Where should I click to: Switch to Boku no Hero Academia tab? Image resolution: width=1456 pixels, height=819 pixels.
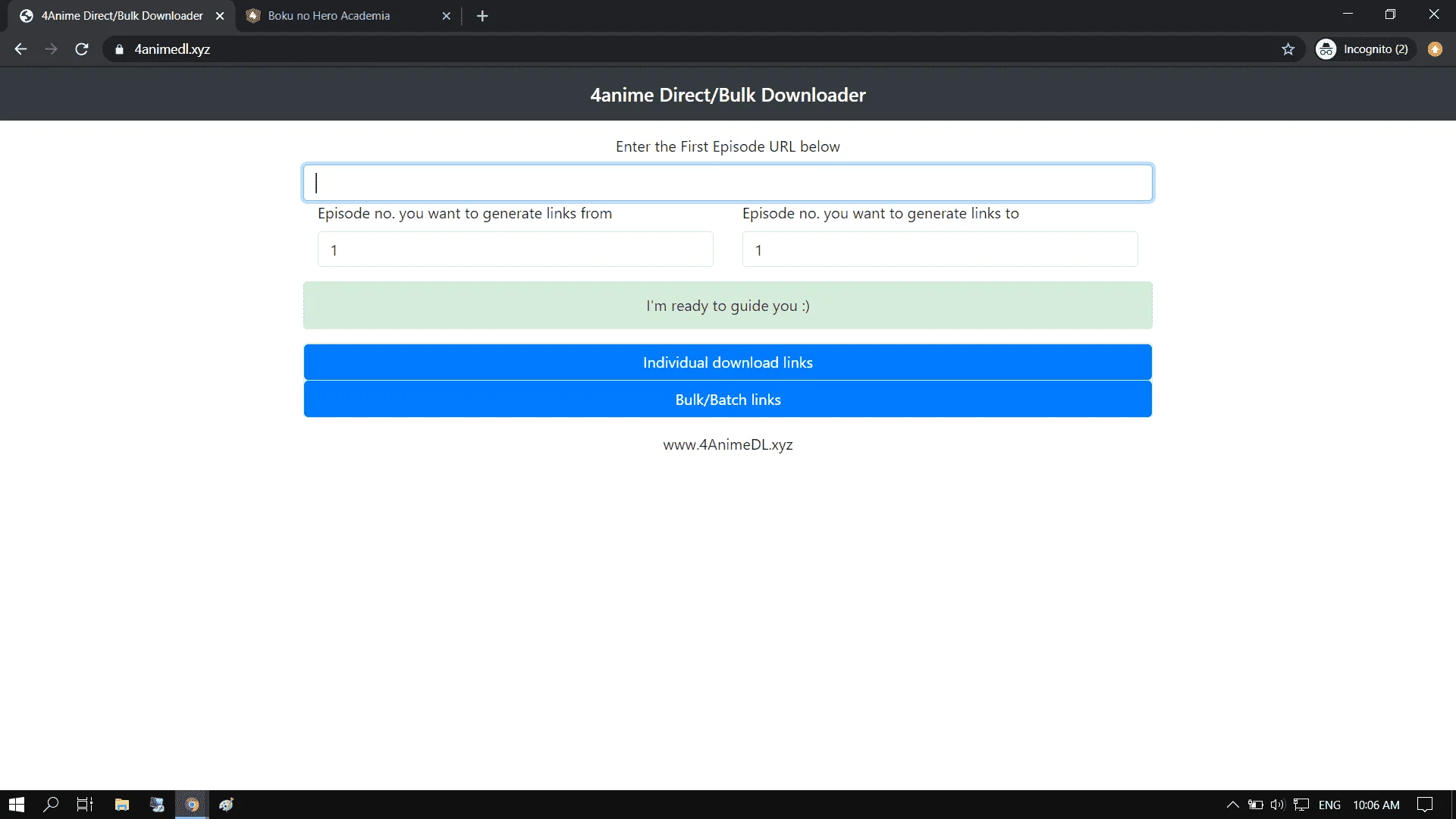tap(349, 16)
